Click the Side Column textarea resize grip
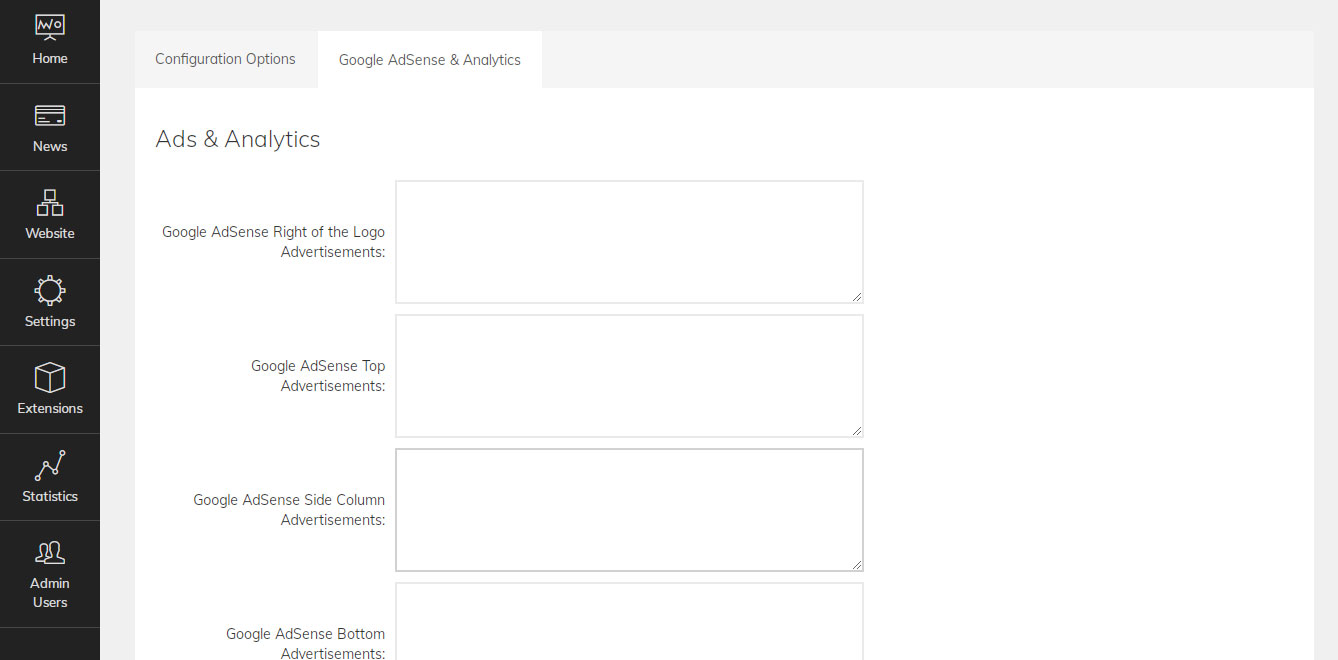Screen dimensions: 1338x660 pos(857,565)
